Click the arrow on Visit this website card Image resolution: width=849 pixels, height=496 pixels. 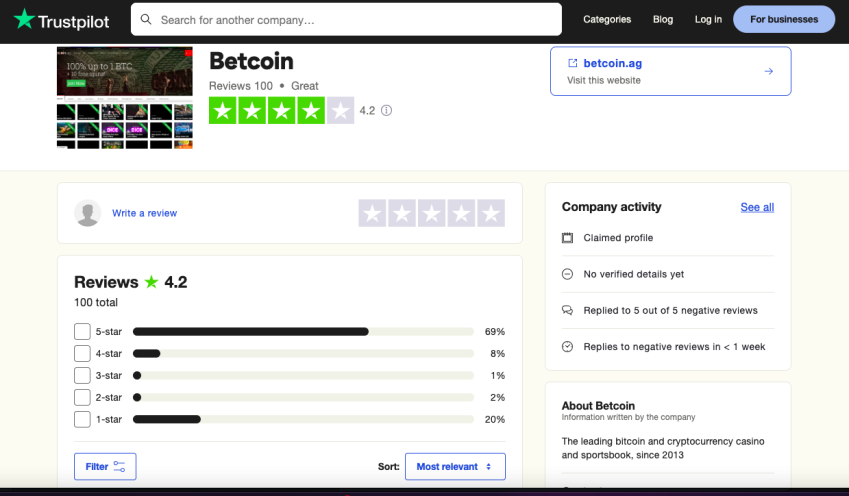[x=768, y=71]
